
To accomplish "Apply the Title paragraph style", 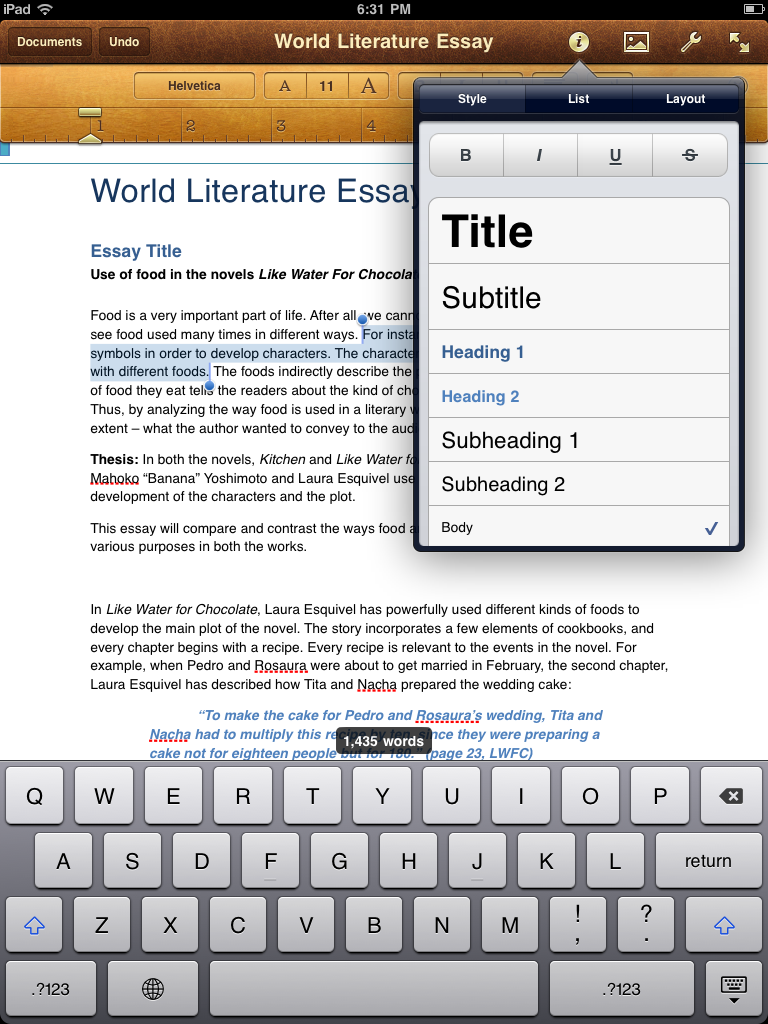I will 579,231.
